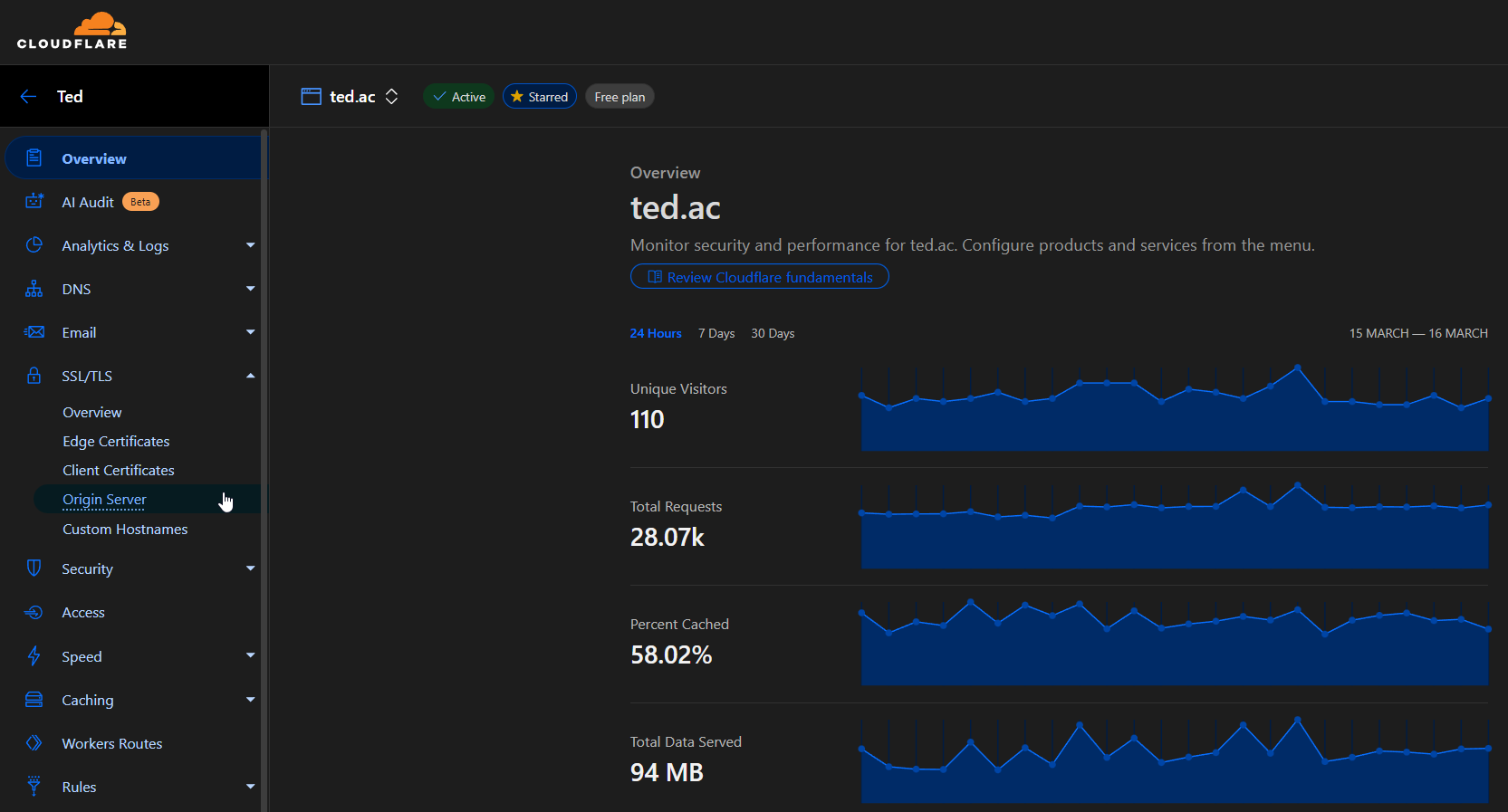Open the ted.ac domain switcher dropdown

pyautogui.click(x=392, y=97)
